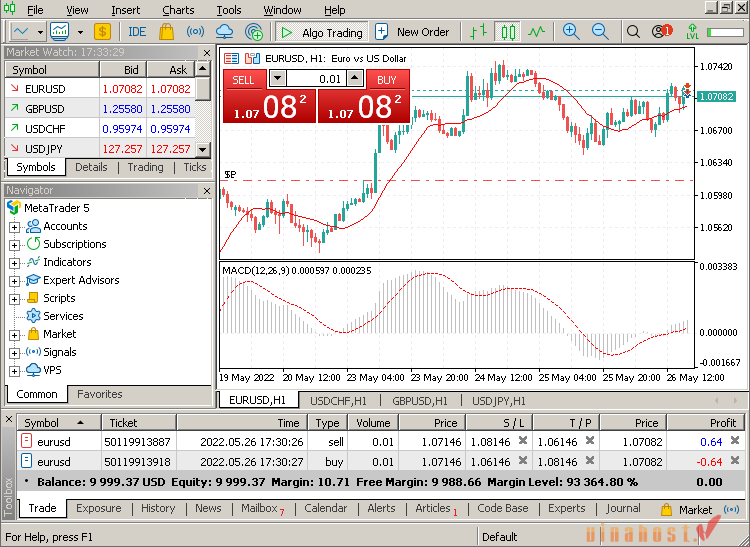
Task: Close the eurusd sell position
Action: pyautogui.click(x=735, y=440)
